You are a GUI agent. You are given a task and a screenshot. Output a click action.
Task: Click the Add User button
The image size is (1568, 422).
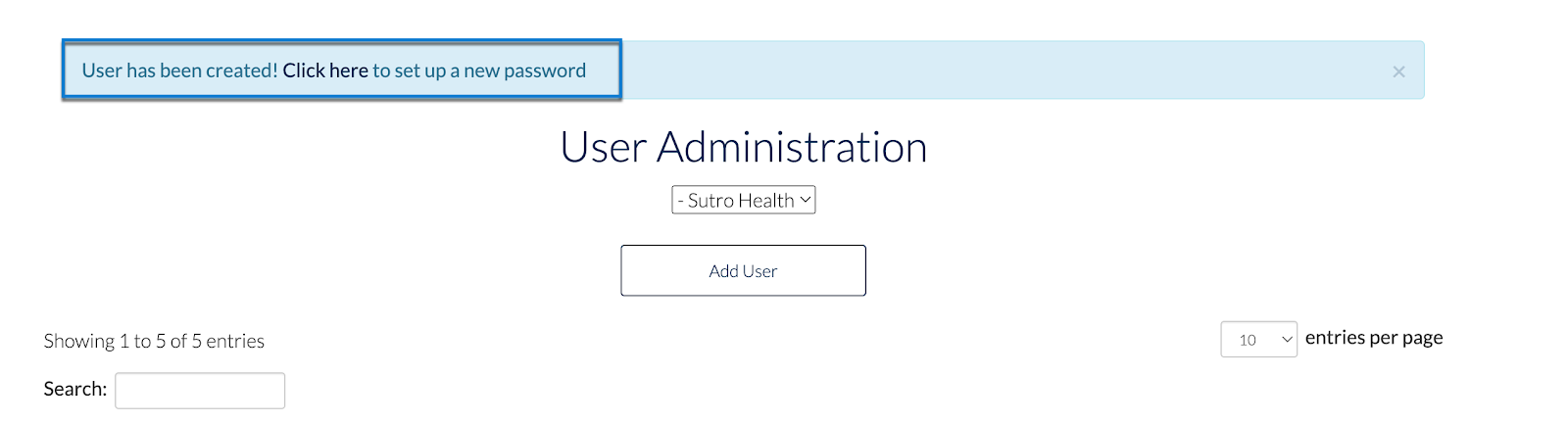pos(743,270)
